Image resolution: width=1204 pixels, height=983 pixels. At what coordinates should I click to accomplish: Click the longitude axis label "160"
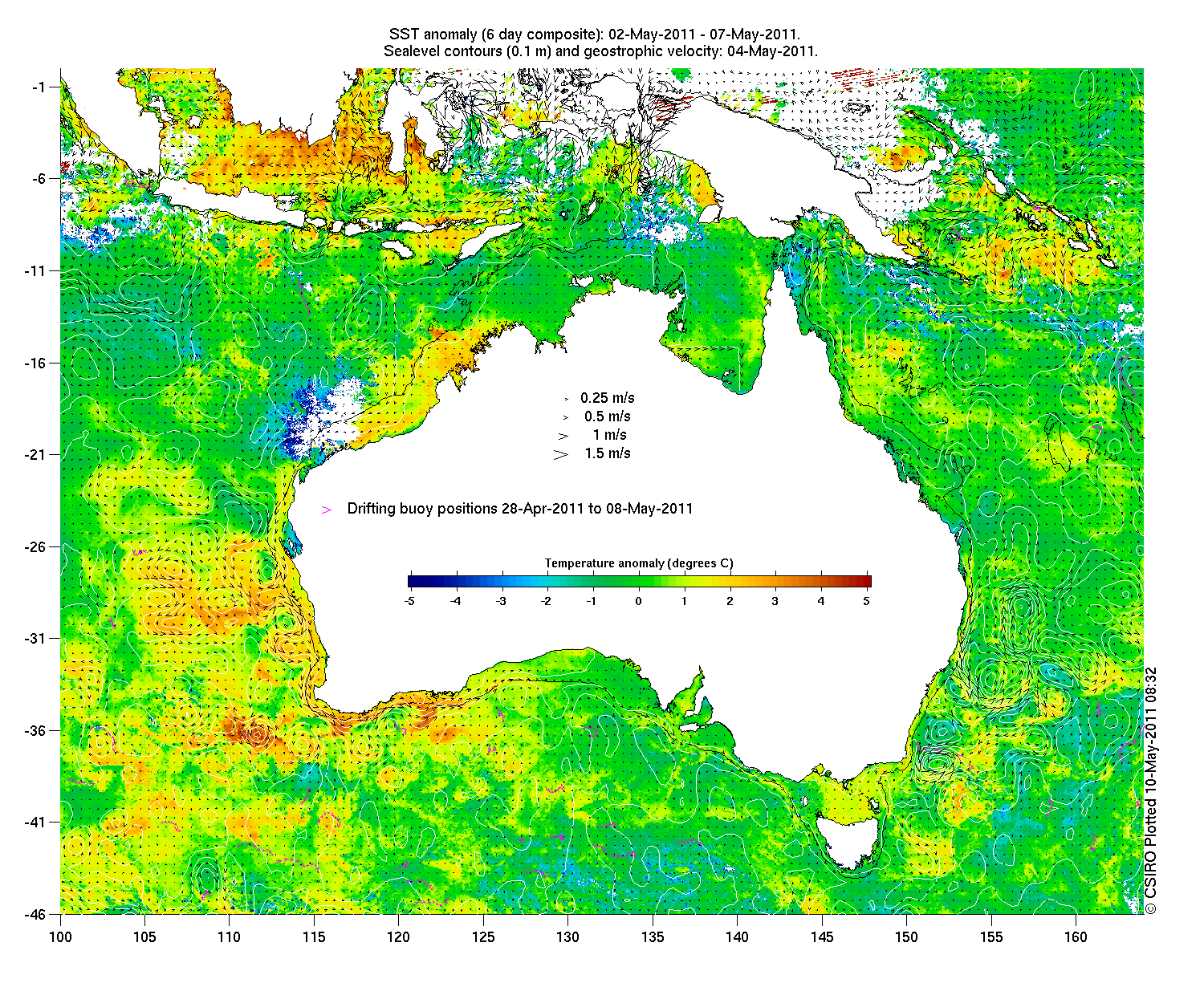coord(1076,937)
